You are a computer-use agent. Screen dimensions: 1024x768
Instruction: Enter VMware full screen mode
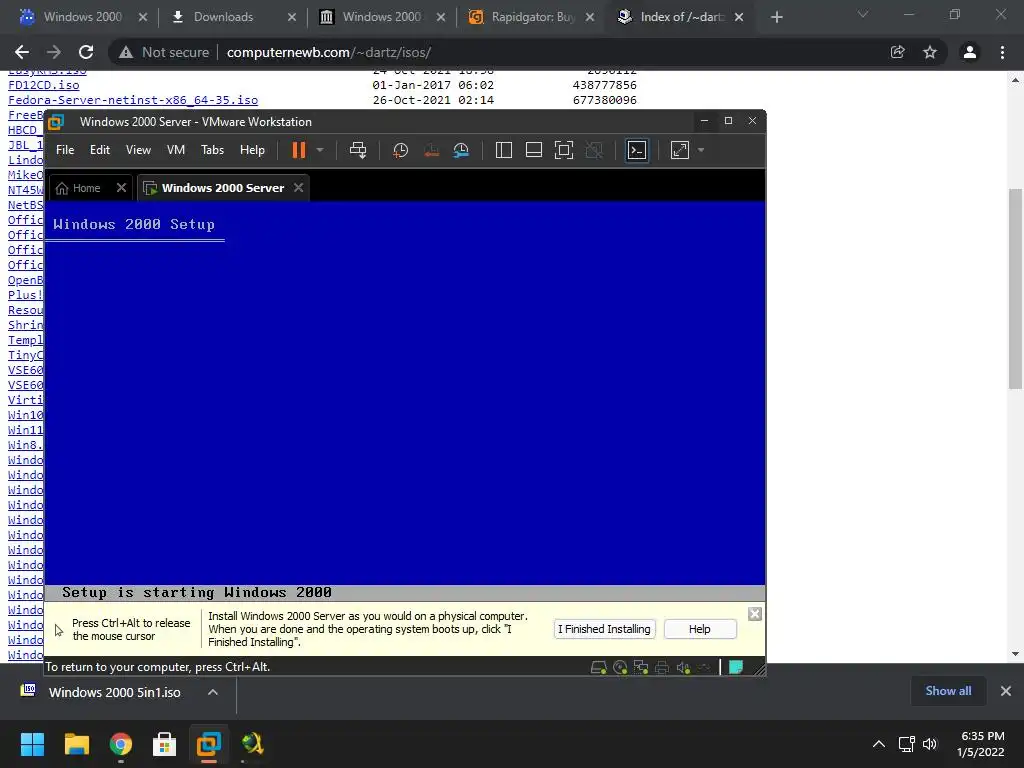point(564,150)
